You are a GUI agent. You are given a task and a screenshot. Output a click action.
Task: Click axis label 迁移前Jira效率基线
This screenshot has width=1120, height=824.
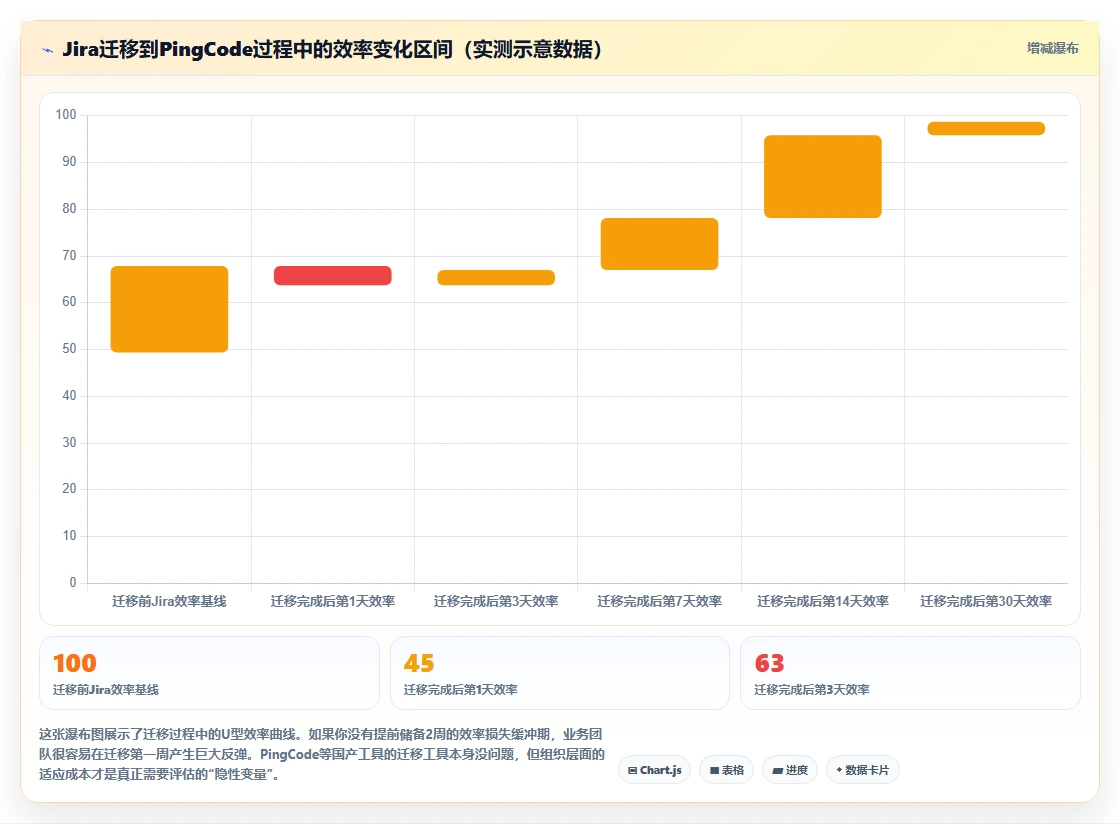pyautogui.click(x=169, y=601)
